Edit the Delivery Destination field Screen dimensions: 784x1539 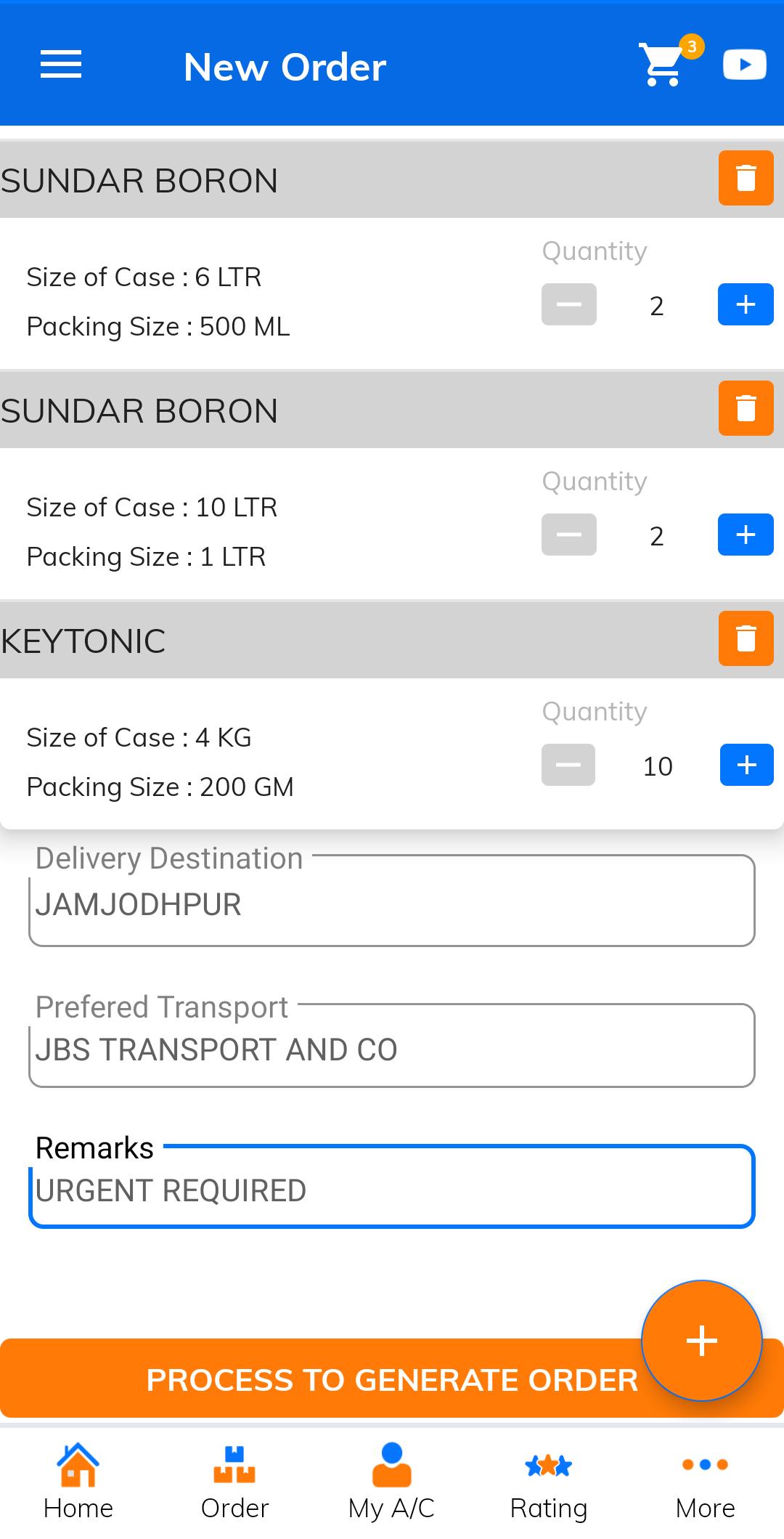tap(392, 901)
